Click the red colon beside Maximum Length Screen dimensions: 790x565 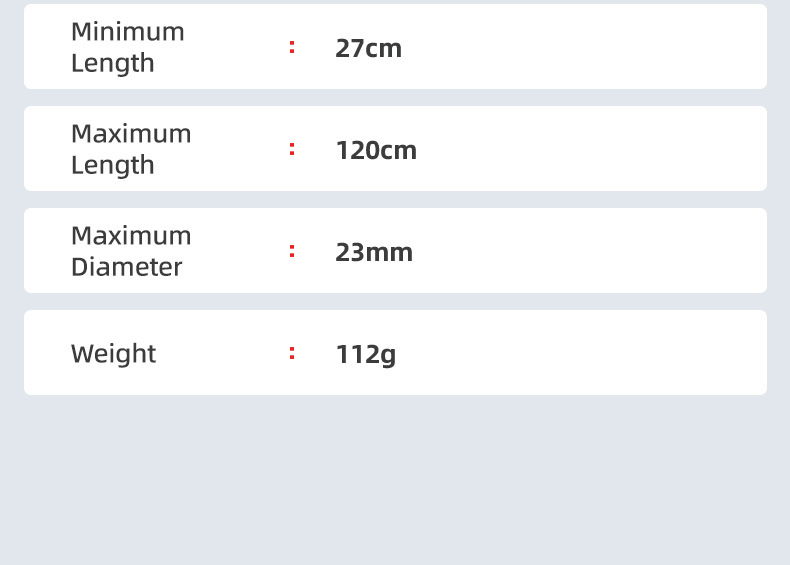pos(292,149)
